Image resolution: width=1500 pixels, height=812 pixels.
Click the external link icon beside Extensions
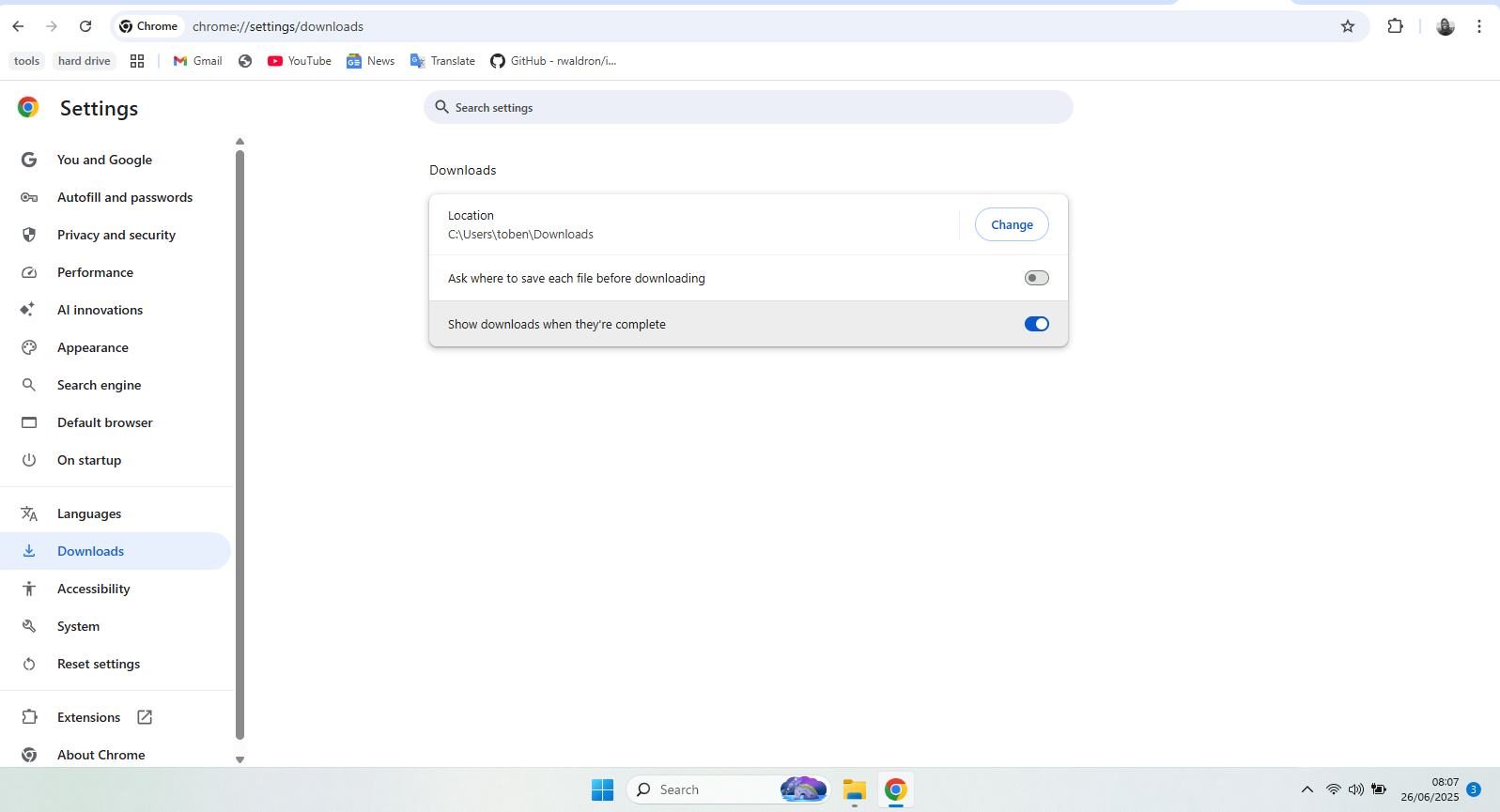(145, 717)
